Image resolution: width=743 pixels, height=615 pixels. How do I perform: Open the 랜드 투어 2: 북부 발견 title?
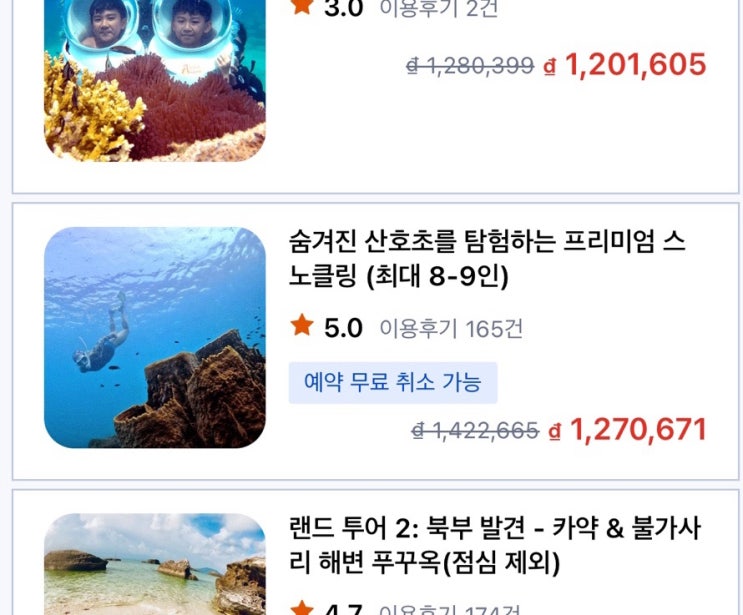pyautogui.click(x=495, y=544)
